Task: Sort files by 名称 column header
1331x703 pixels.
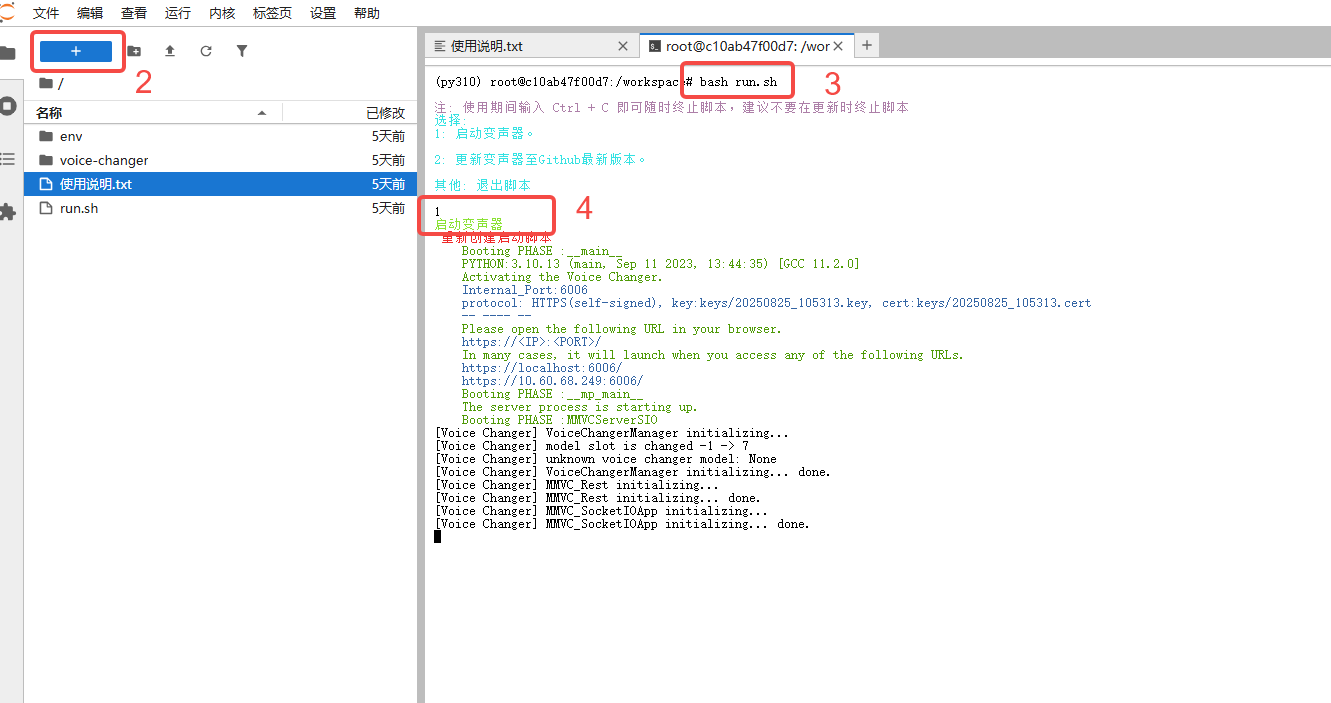Action: pyautogui.click(x=50, y=113)
